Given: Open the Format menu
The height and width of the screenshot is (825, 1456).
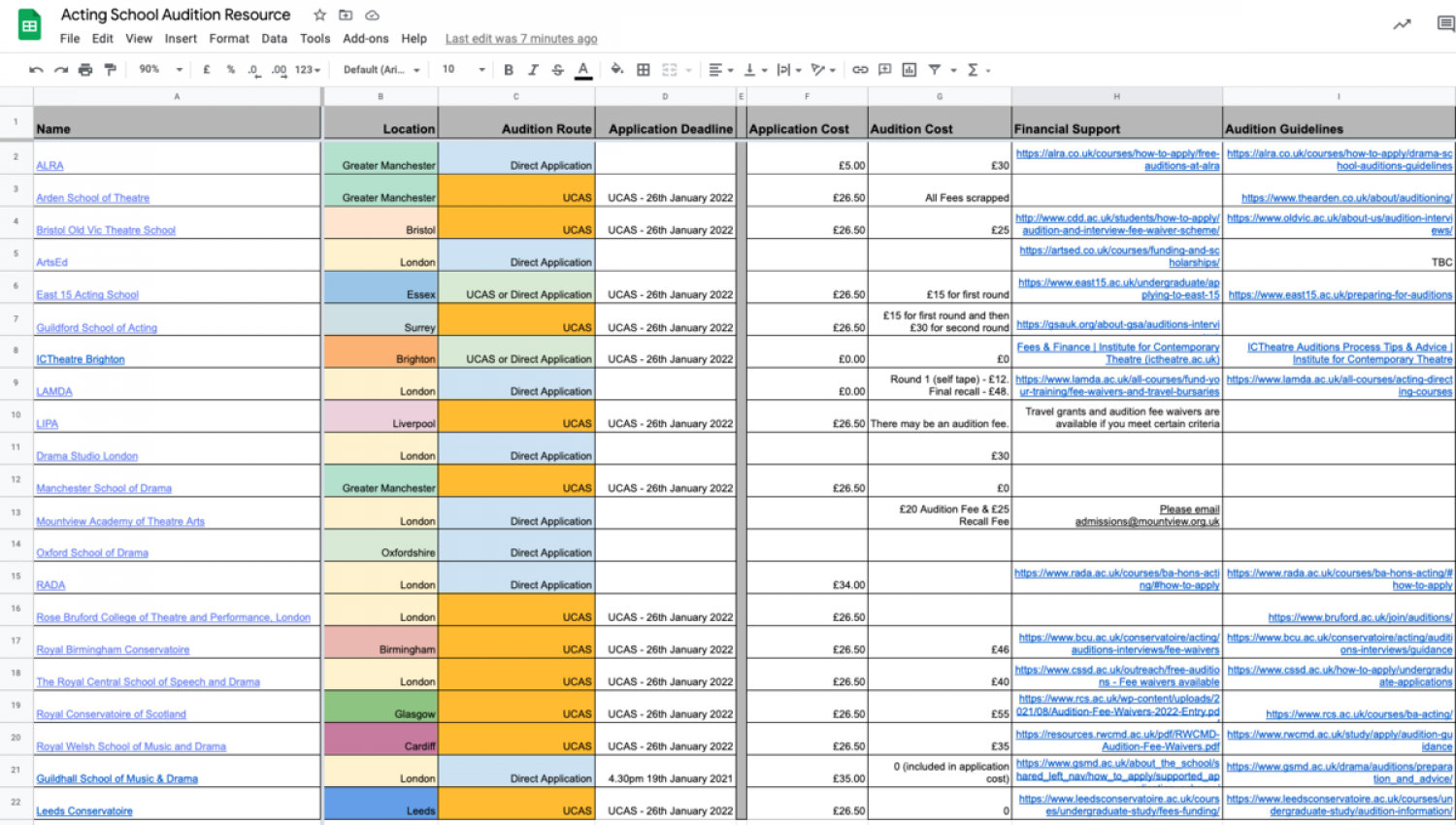Looking at the screenshot, I should pyautogui.click(x=229, y=39).
